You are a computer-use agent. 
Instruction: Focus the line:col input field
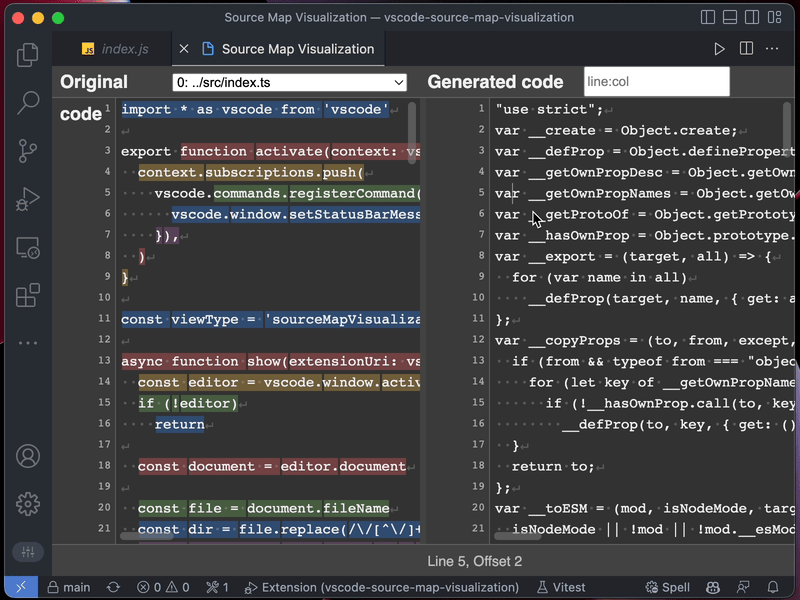click(x=657, y=82)
